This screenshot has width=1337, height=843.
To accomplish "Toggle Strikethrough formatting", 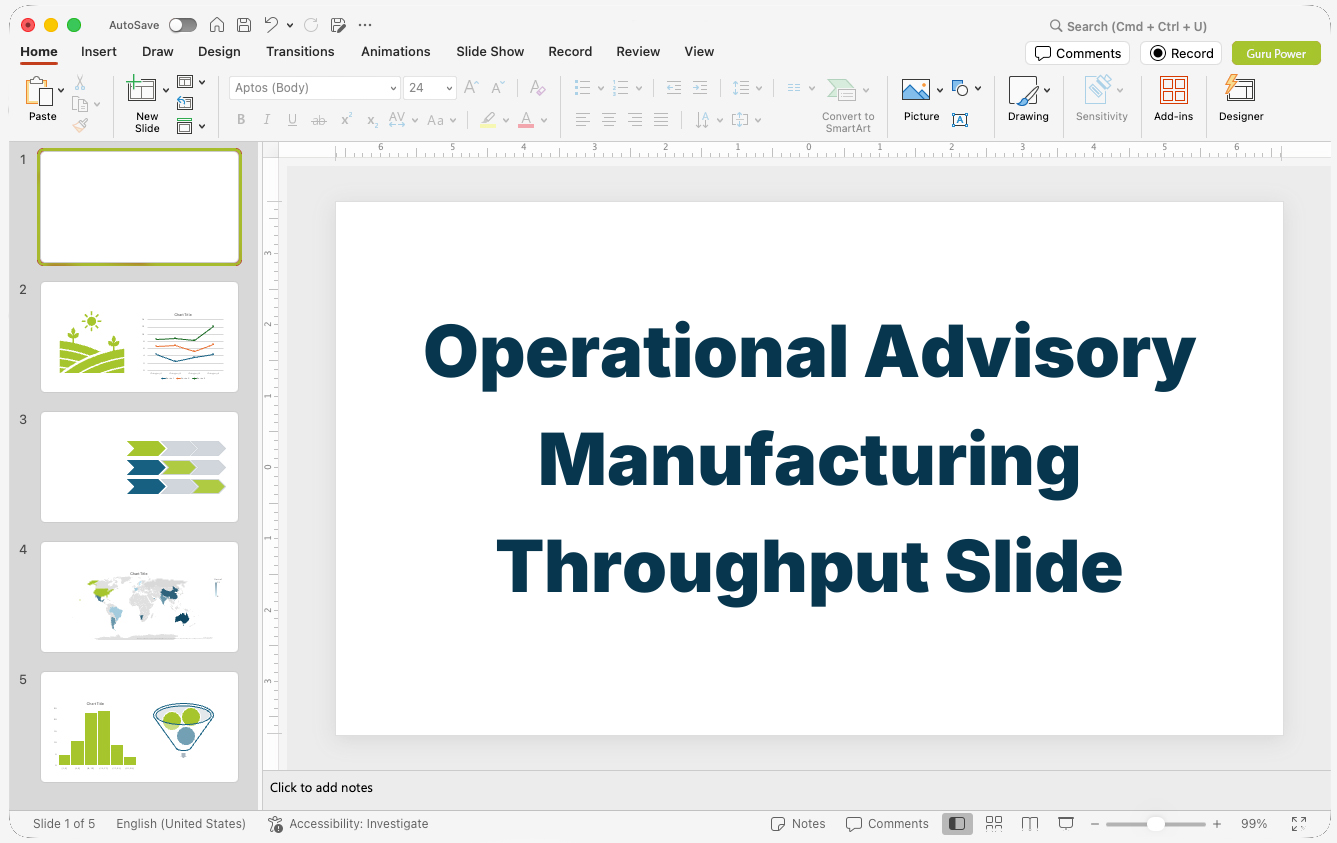I will click(319, 120).
